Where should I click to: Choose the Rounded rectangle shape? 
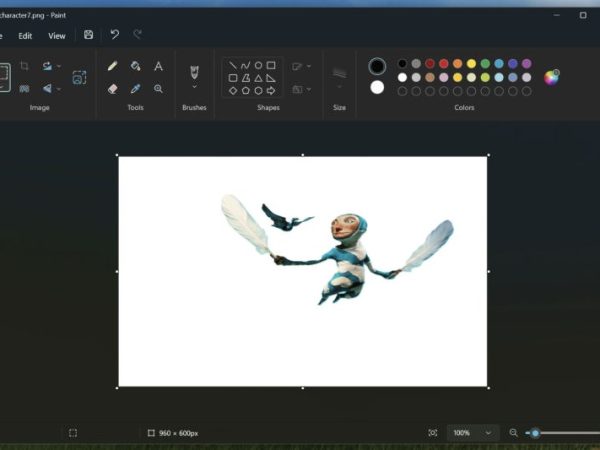(233, 78)
